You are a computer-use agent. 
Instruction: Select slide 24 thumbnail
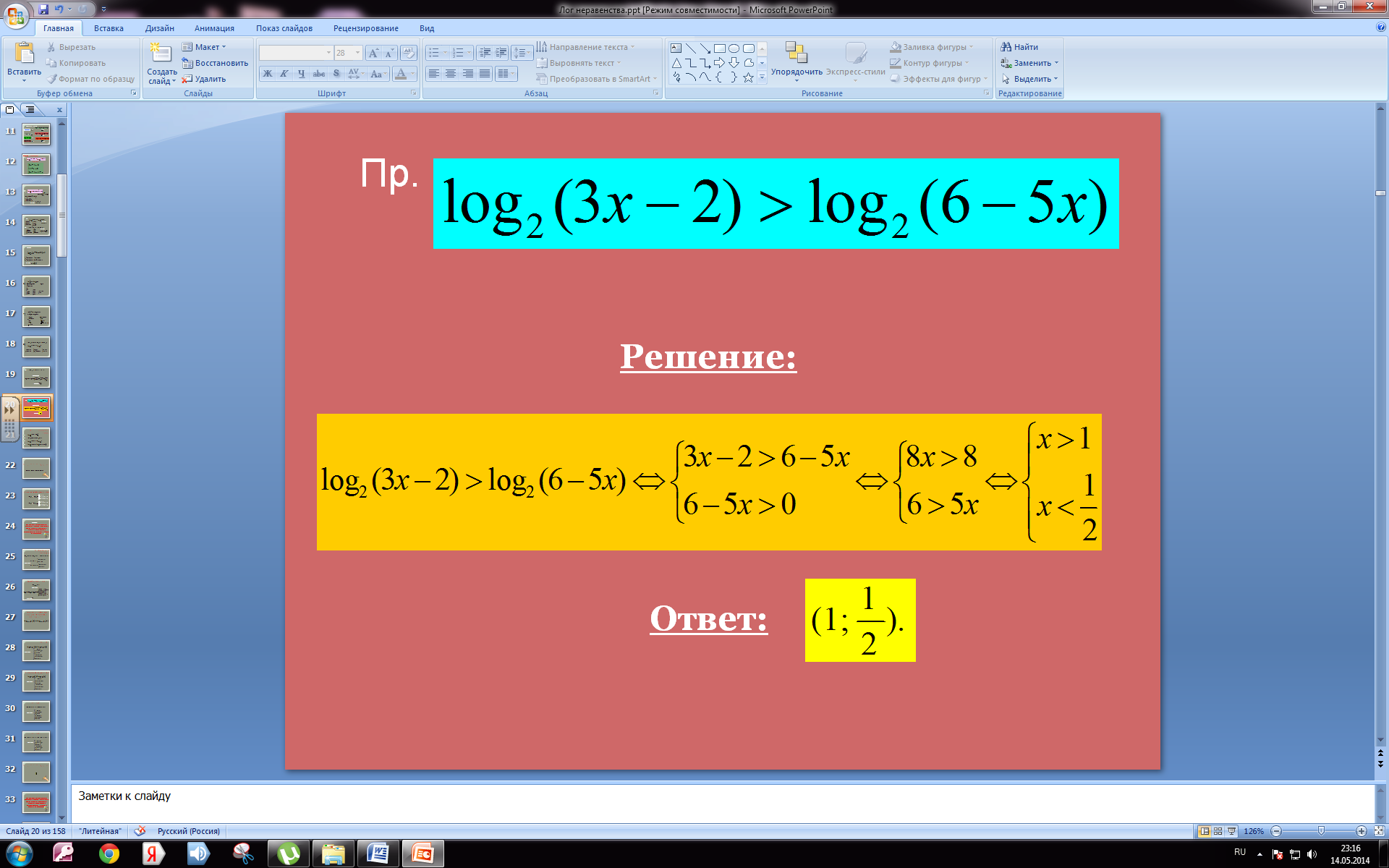click(x=36, y=529)
